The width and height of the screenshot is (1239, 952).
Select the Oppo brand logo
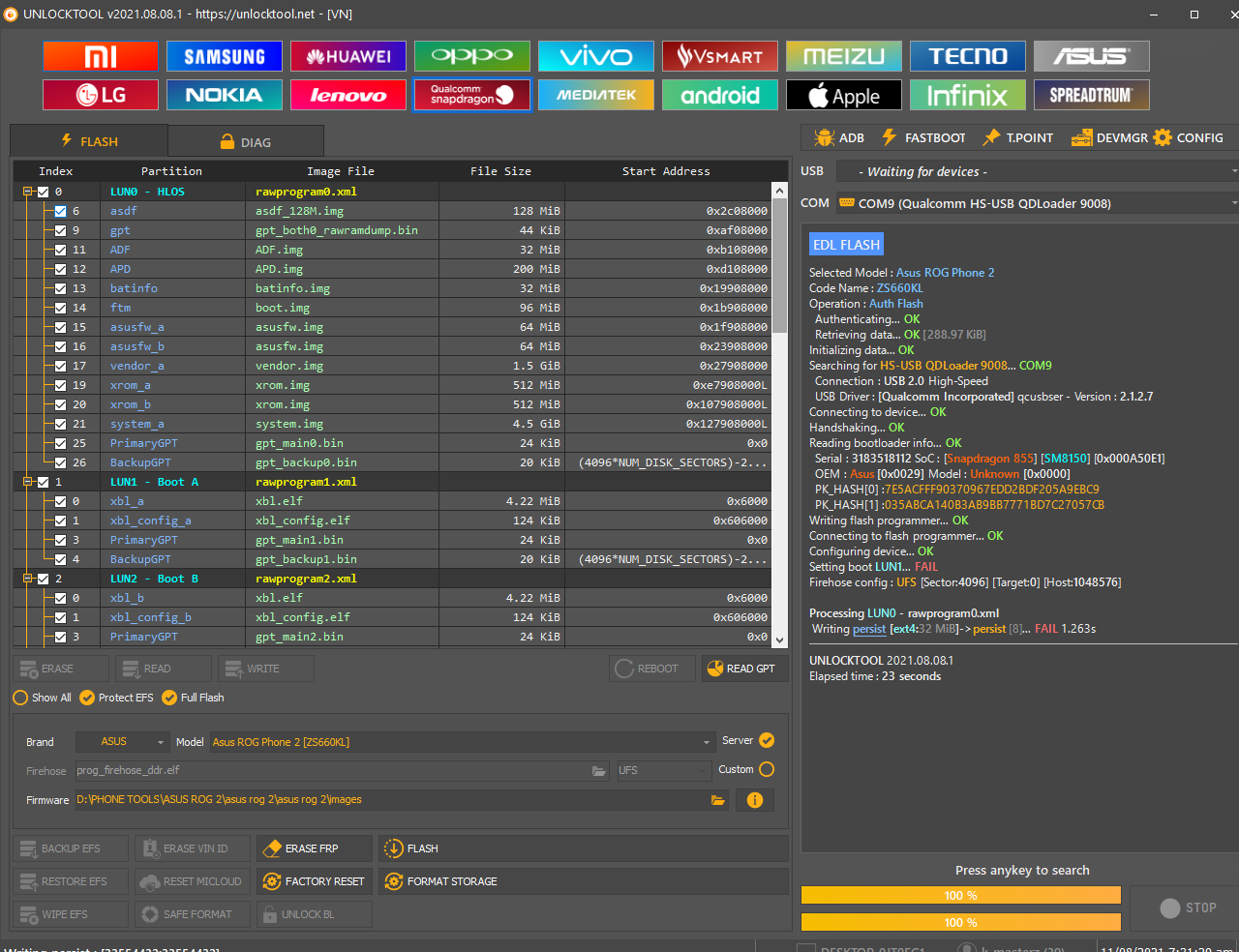point(472,56)
